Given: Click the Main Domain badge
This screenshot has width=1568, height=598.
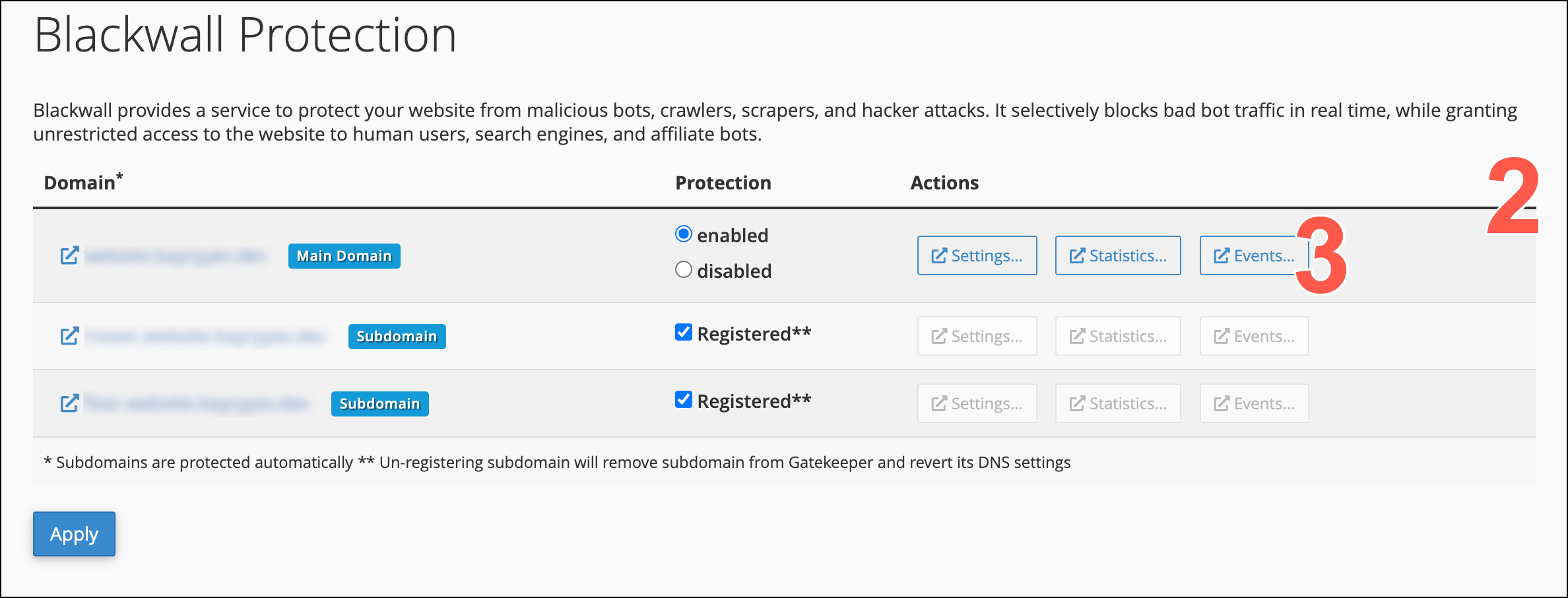Looking at the screenshot, I should point(344,256).
